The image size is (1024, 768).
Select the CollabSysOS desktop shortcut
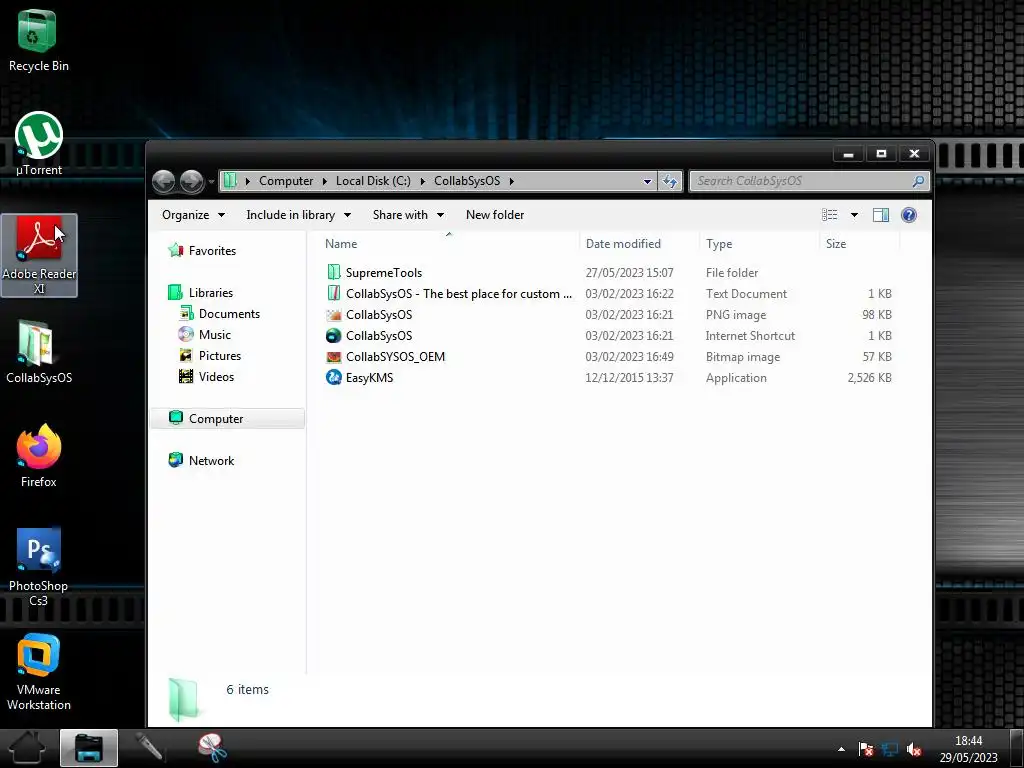pyautogui.click(x=39, y=351)
